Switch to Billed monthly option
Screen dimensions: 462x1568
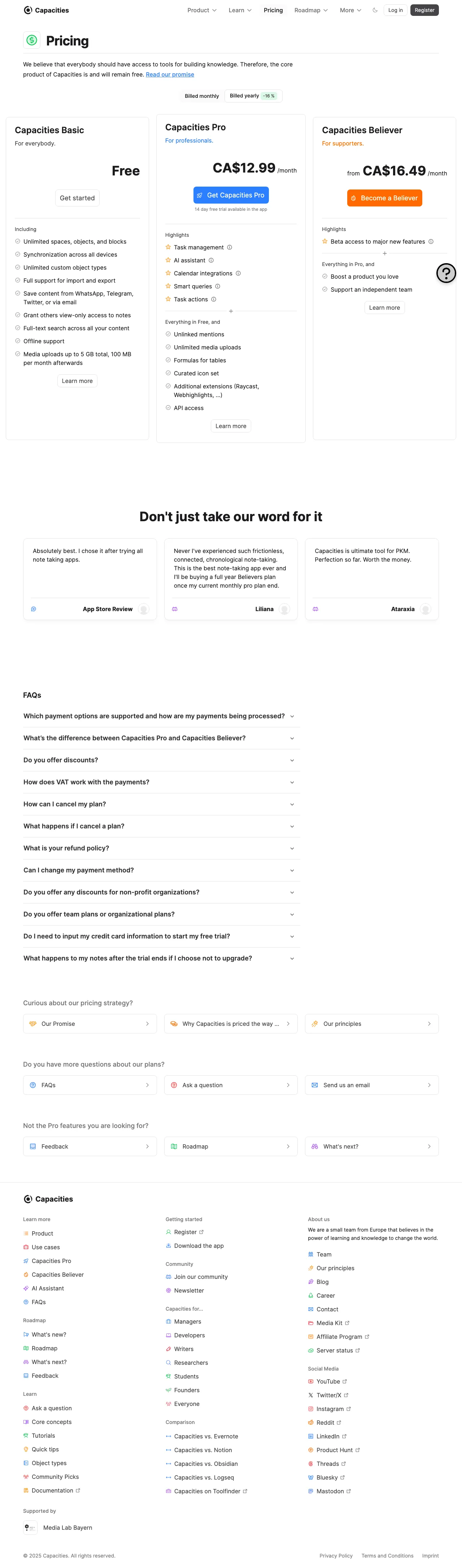pos(201,96)
